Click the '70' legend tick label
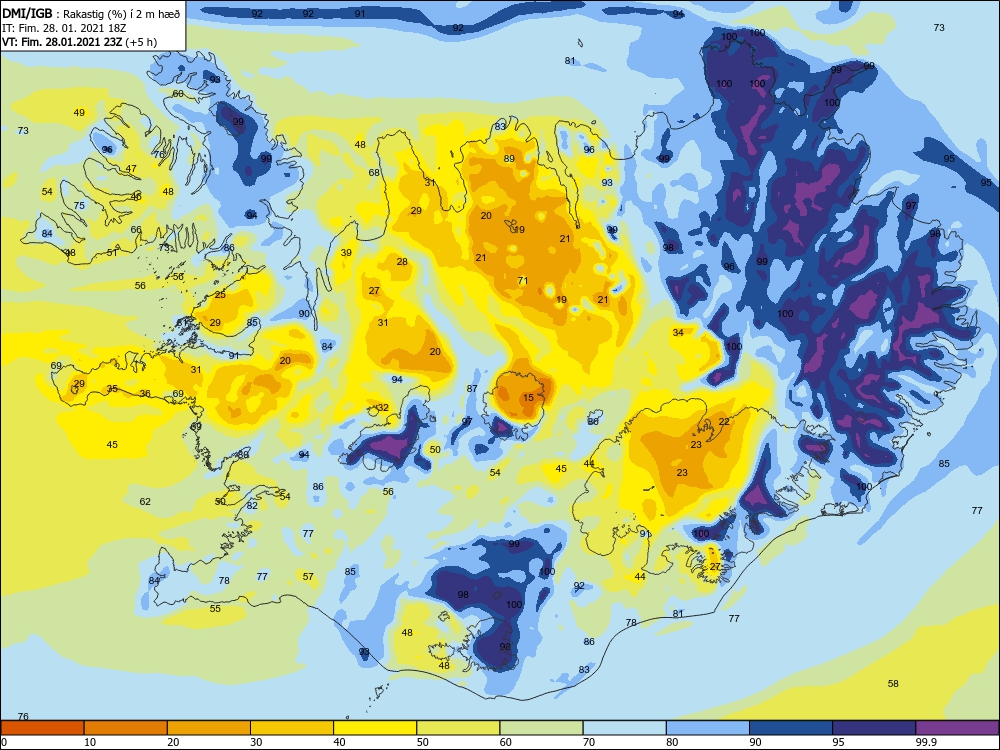The image size is (1000, 750). pos(589,742)
